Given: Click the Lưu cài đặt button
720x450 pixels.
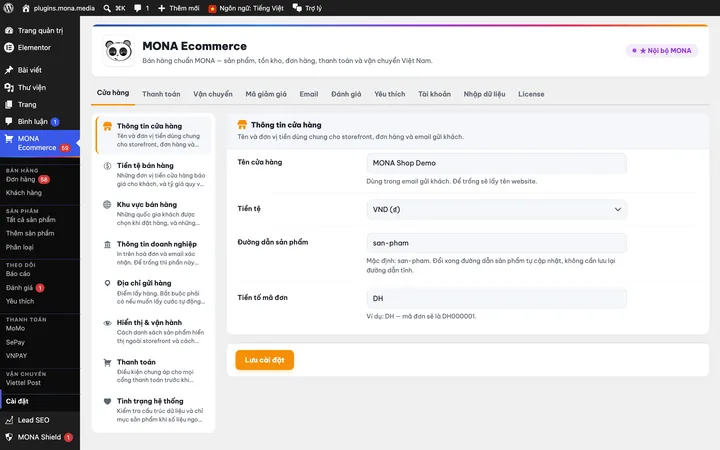Looking at the screenshot, I should click(x=264, y=360).
